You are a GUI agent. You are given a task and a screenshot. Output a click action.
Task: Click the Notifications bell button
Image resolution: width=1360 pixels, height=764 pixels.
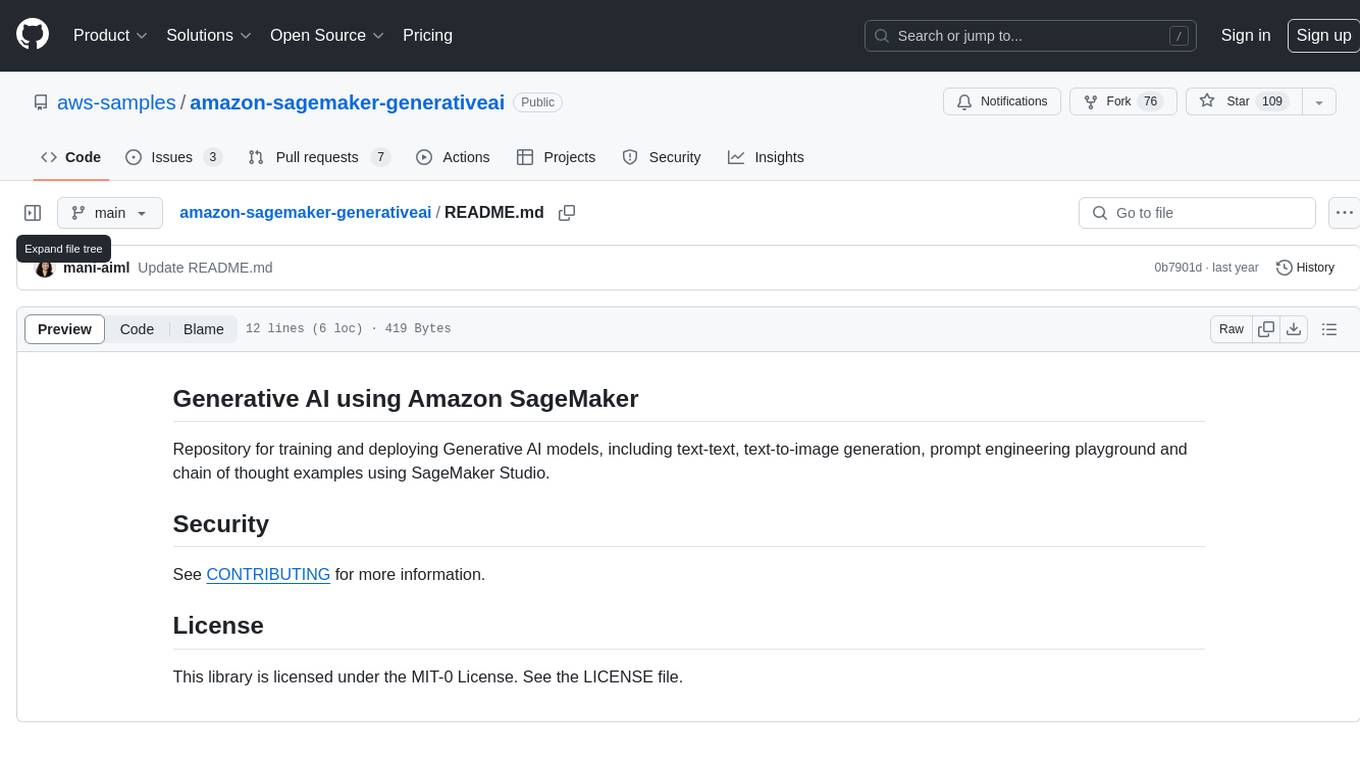pos(1002,102)
